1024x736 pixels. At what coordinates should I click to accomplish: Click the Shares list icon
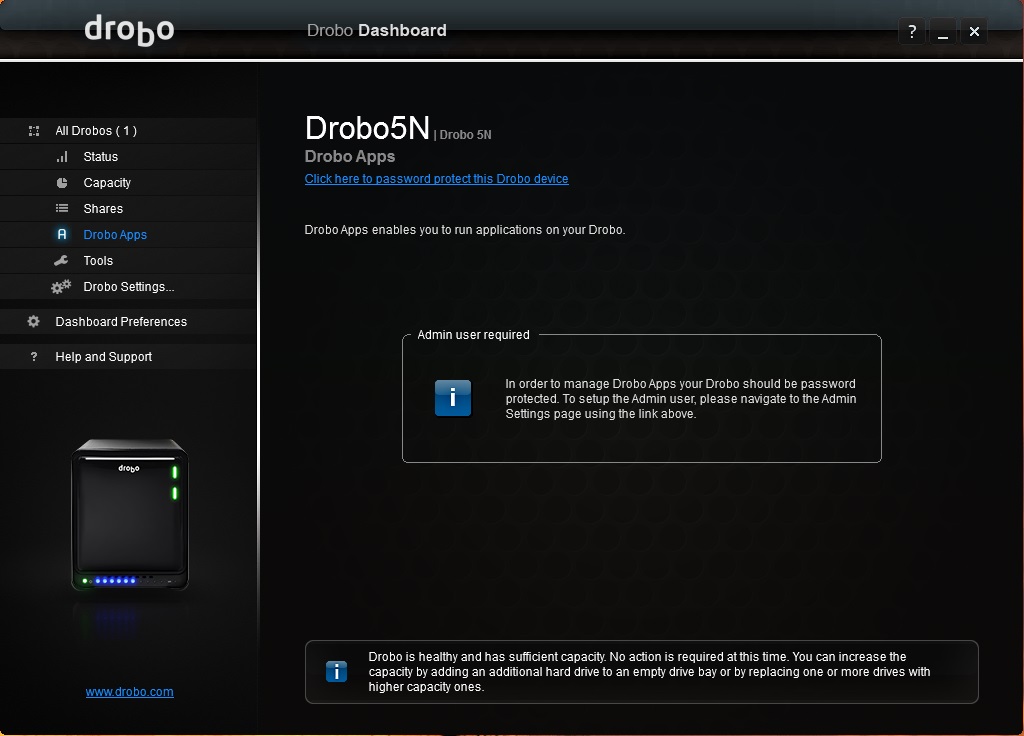tap(62, 208)
